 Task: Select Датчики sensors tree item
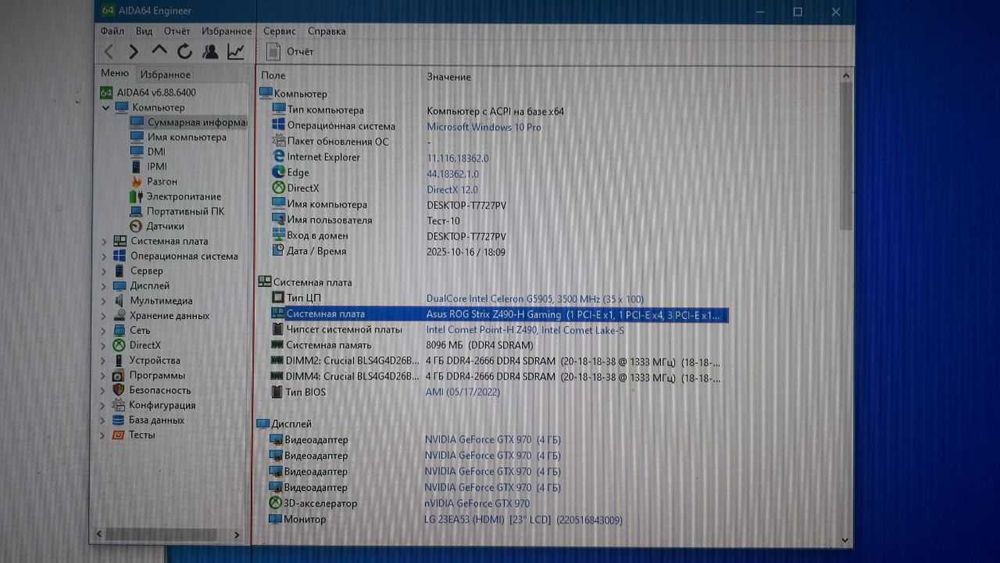pos(165,226)
